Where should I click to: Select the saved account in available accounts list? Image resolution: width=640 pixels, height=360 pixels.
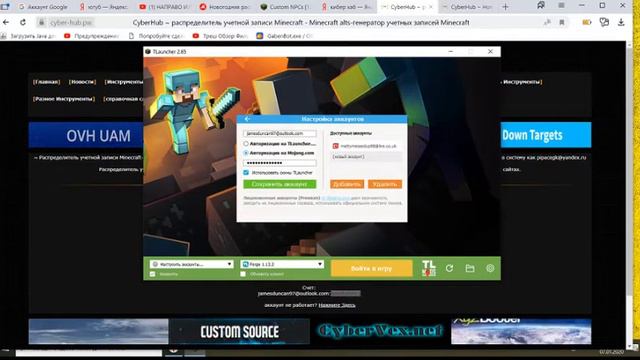[x=366, y=146]
